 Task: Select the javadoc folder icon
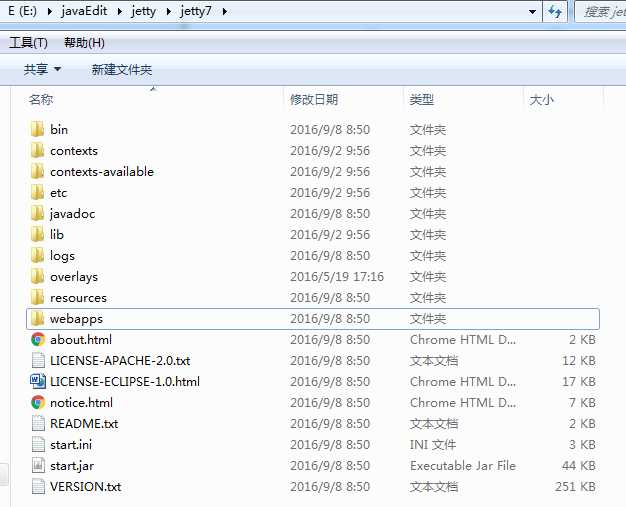38,214
